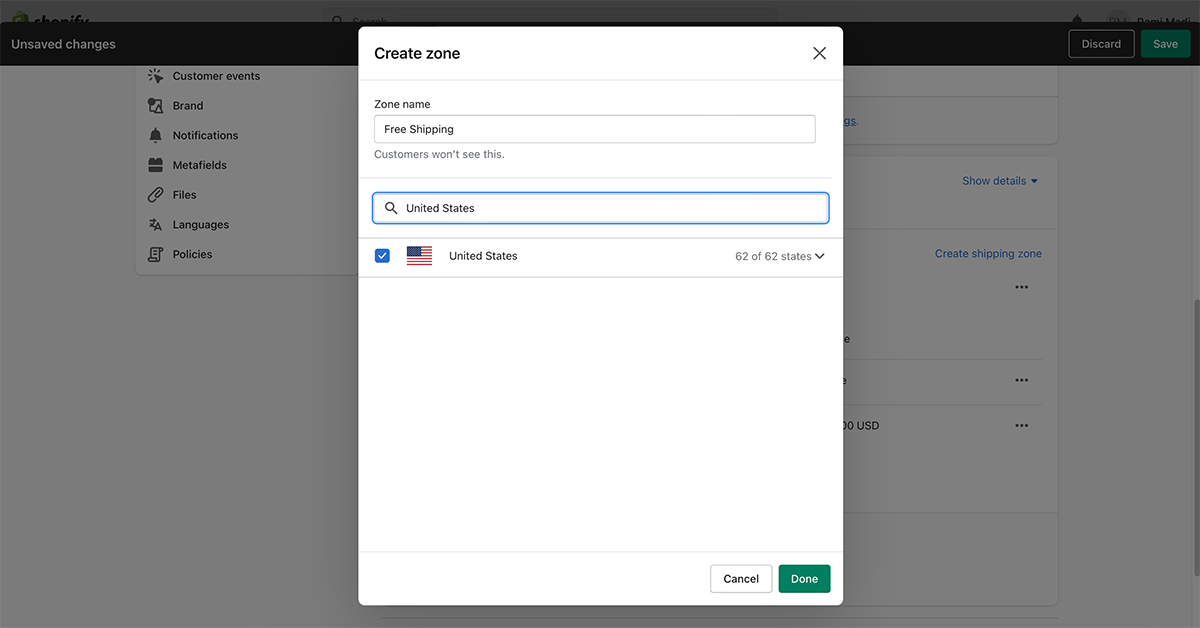Open alerts via the top-bar bell icon
The image size is (1200, 628).
[x=1078, y=18]
